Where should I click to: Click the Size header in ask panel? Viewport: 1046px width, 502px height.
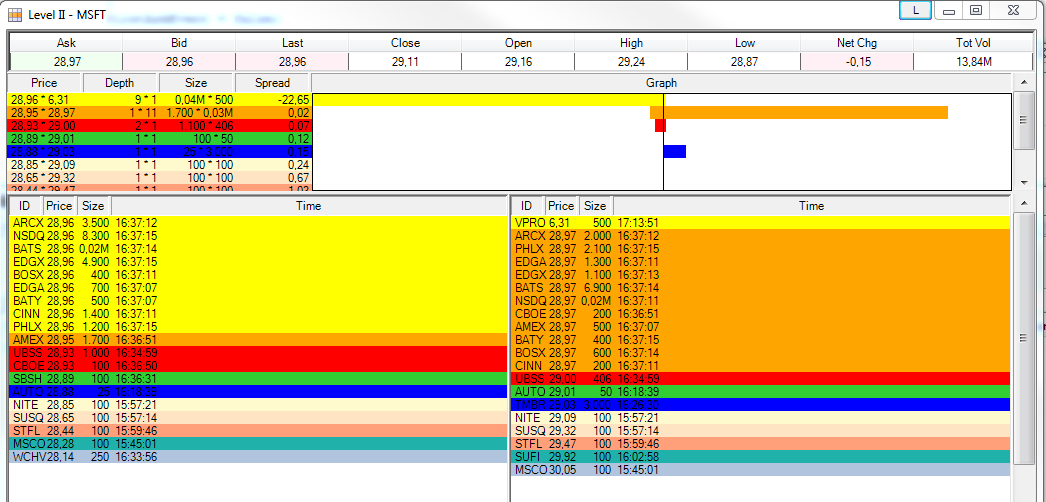(595, 206)
